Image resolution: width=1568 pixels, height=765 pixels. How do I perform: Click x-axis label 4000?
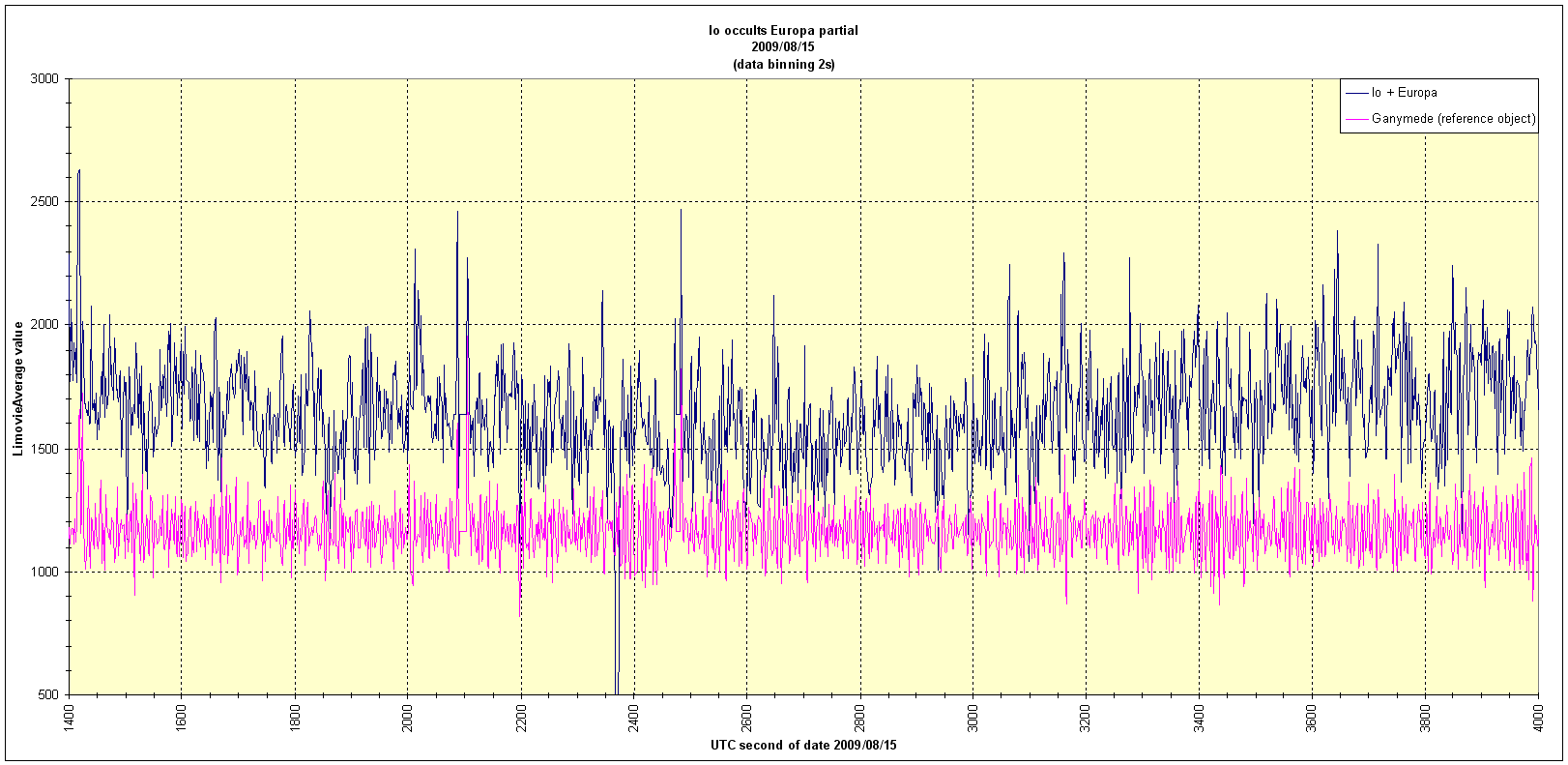[1538, 717]
